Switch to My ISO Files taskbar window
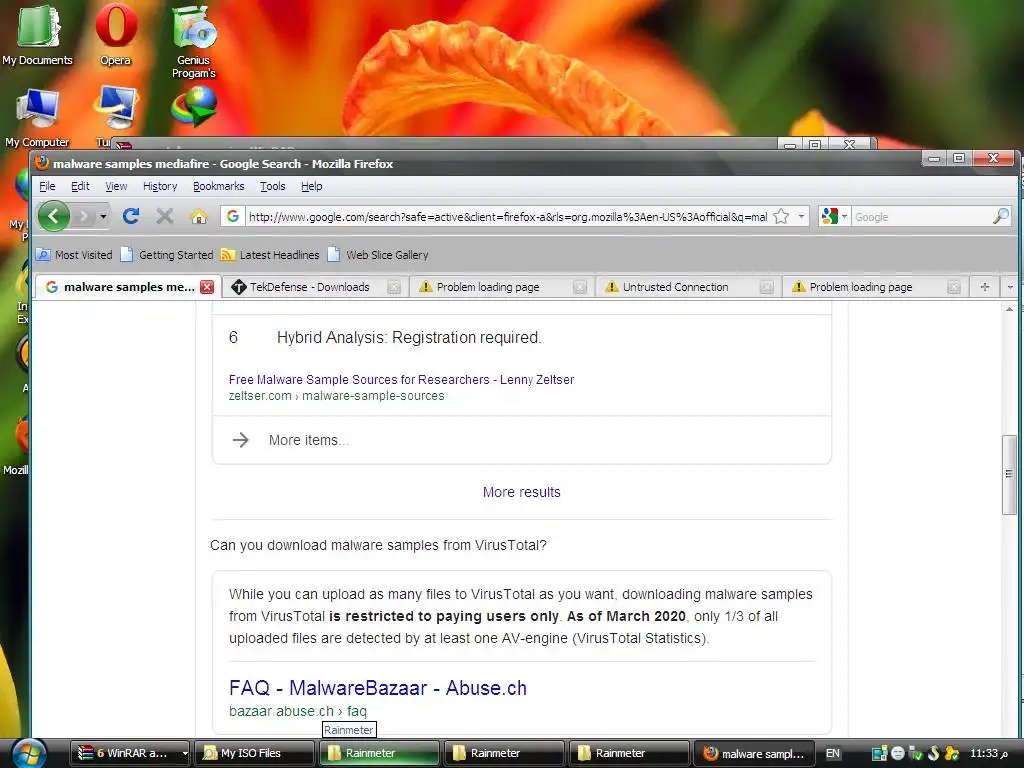The height and width of the screenshot is (768, 1024). pyautogui.click(x=255, y=753)
